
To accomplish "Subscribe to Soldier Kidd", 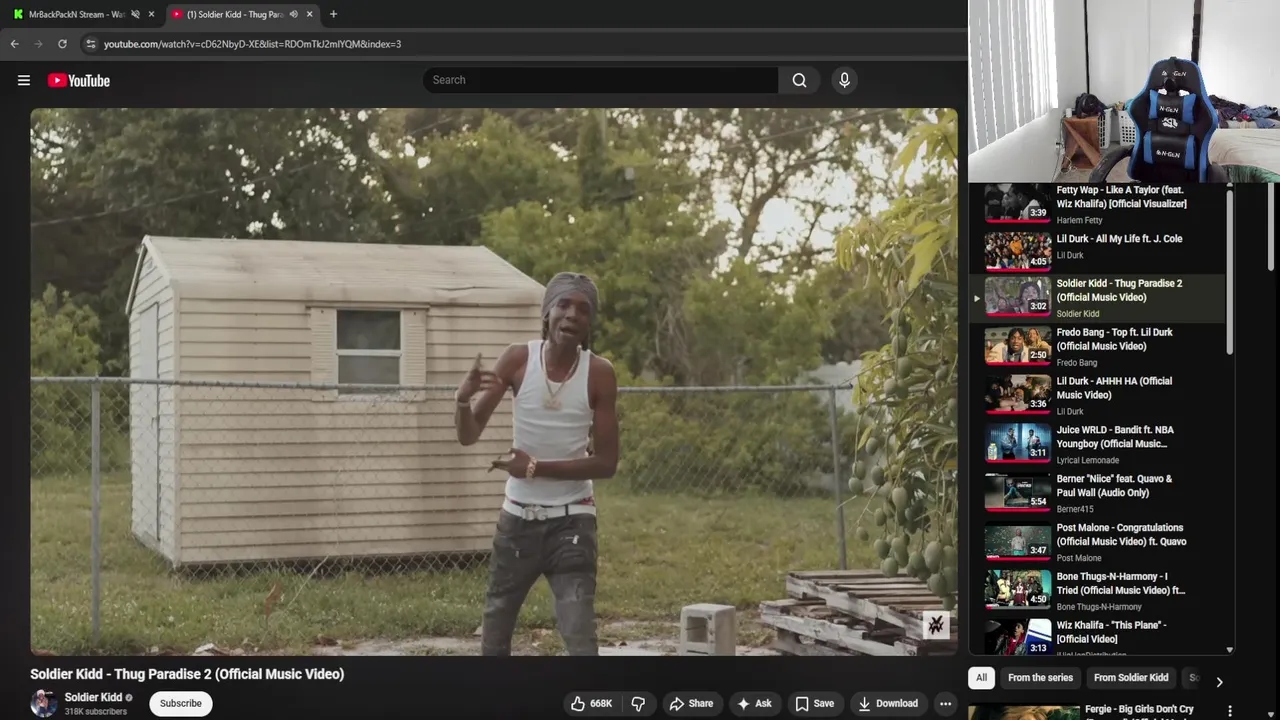I will click(181, 703).
